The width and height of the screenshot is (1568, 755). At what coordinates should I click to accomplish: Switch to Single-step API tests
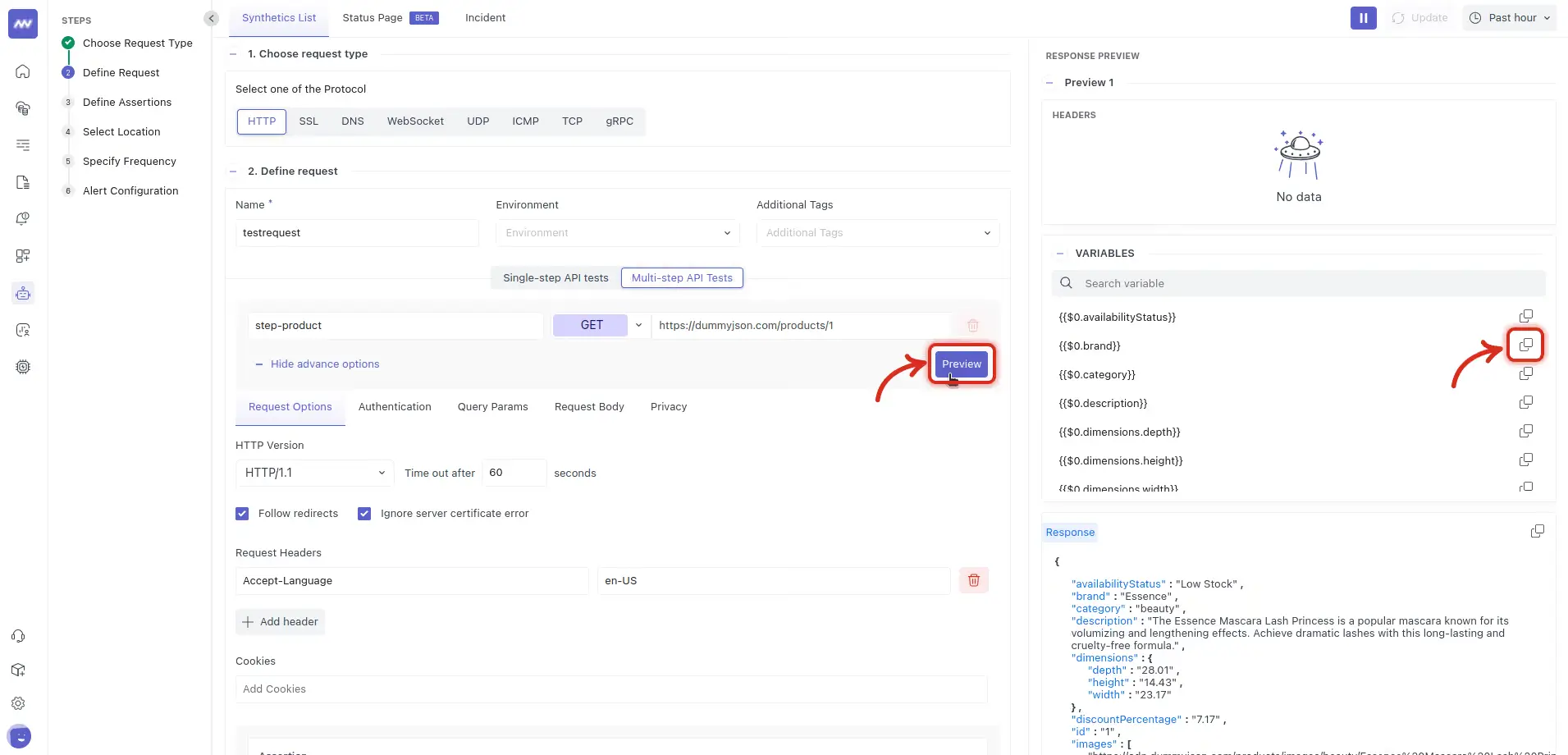pyautogui.click(x=555, y=278)
